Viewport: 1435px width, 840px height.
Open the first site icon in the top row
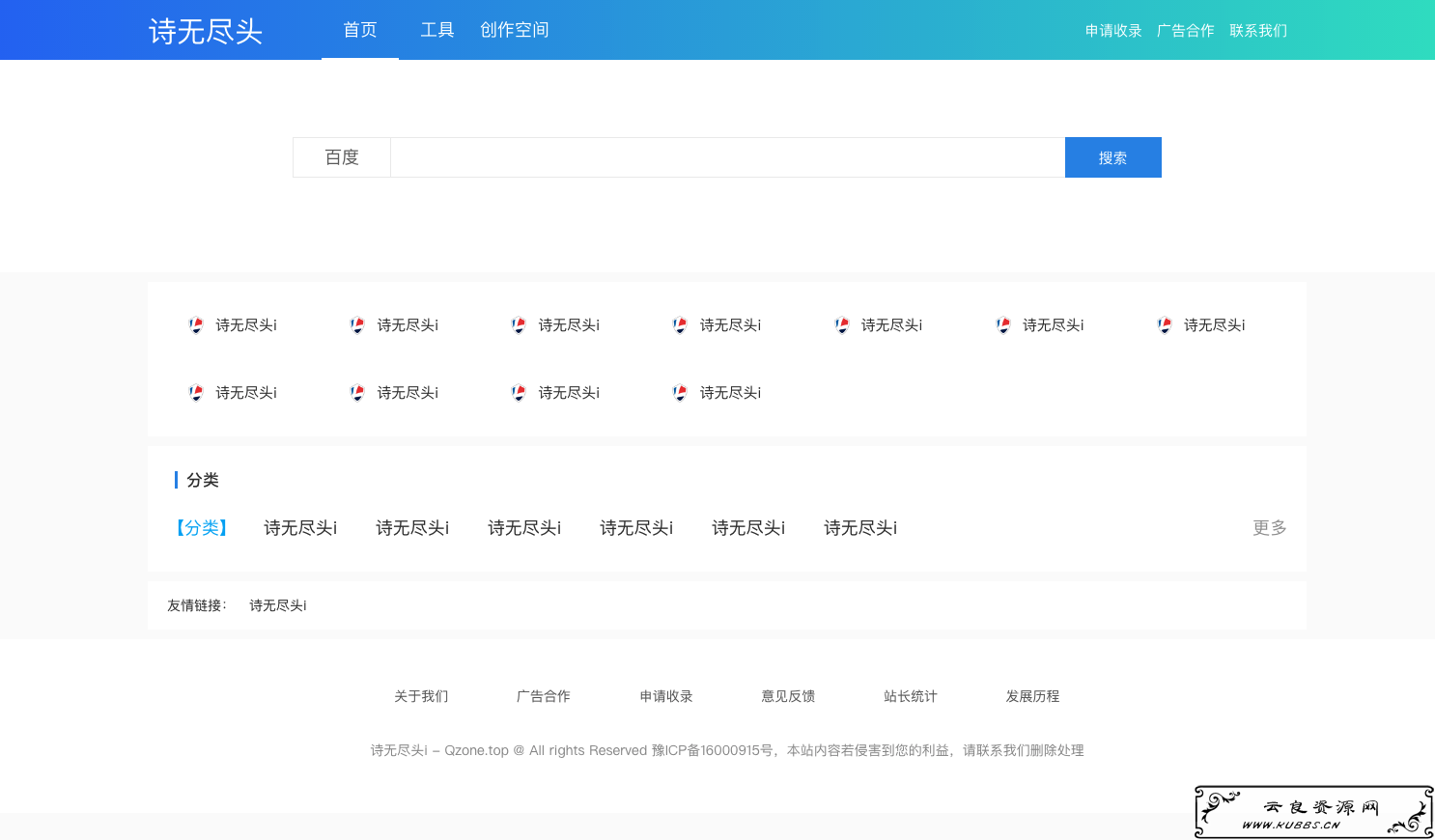tap(196, 325)
